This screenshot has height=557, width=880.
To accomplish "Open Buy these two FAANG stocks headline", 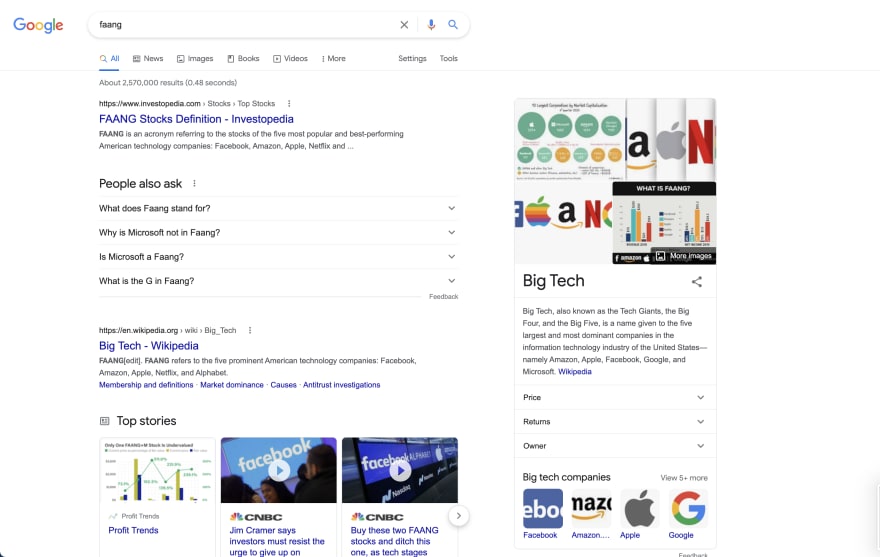I will (x=395, y=541).
